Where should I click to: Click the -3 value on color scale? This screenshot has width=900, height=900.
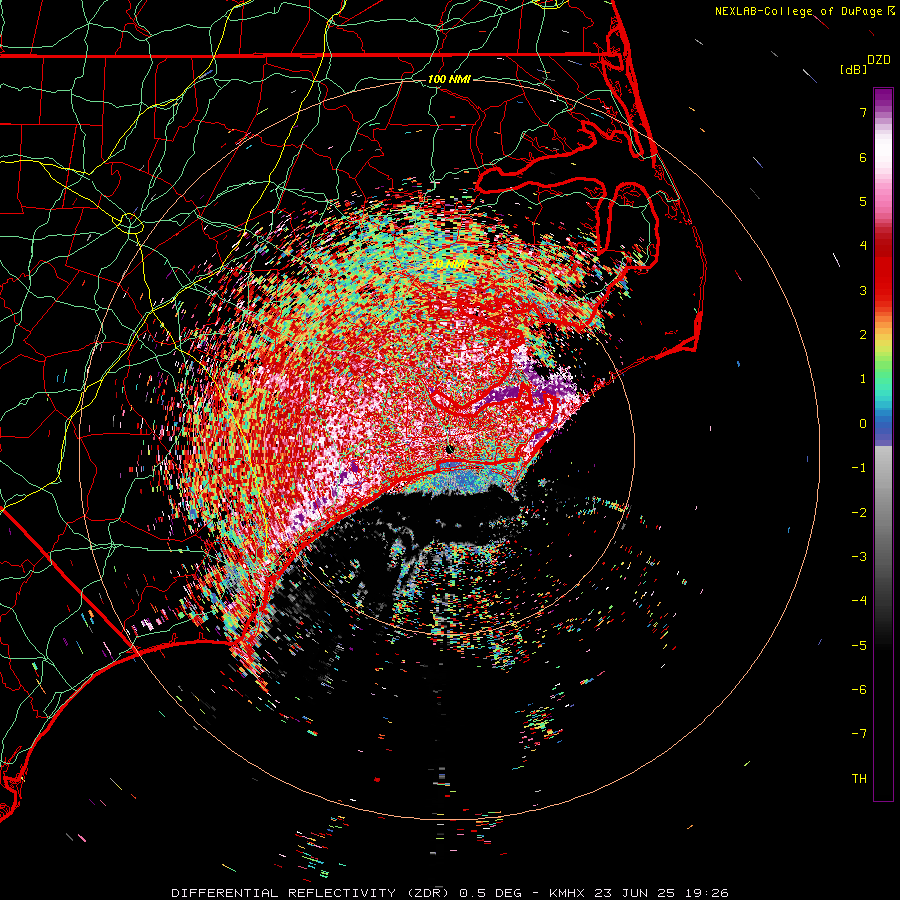pyautogui.click(x=859, y=556)
